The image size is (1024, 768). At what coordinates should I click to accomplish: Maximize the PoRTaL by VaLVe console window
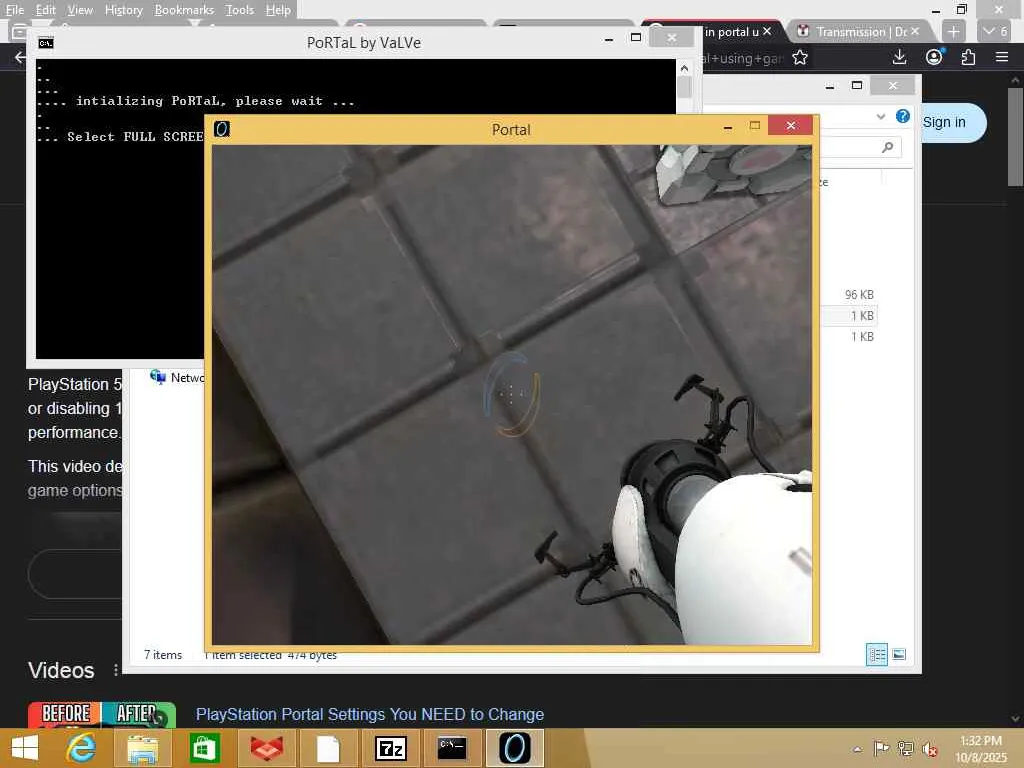pyautogui.click(x=635, y=38)
